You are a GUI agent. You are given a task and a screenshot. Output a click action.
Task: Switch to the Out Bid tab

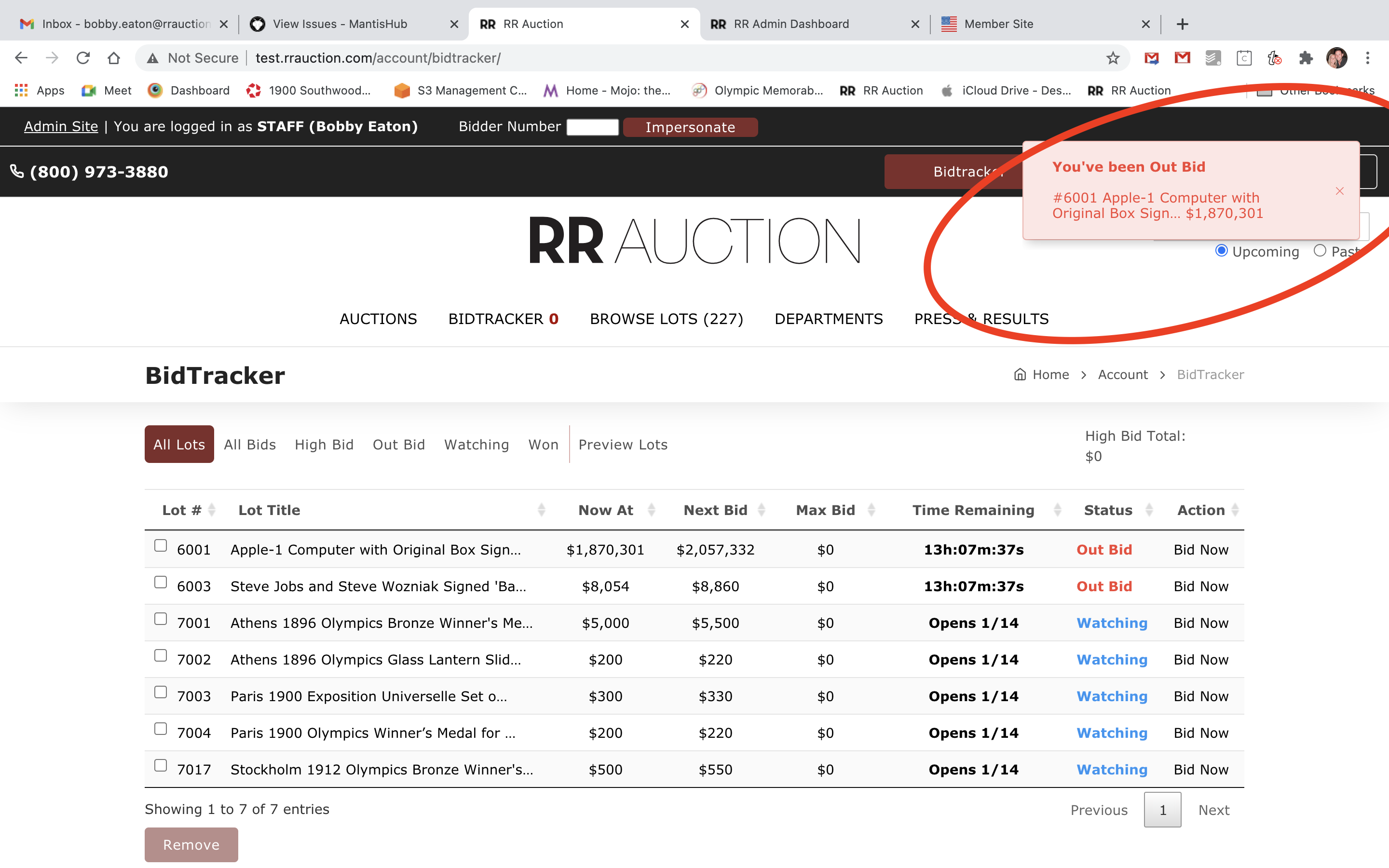tap(399, 444)
